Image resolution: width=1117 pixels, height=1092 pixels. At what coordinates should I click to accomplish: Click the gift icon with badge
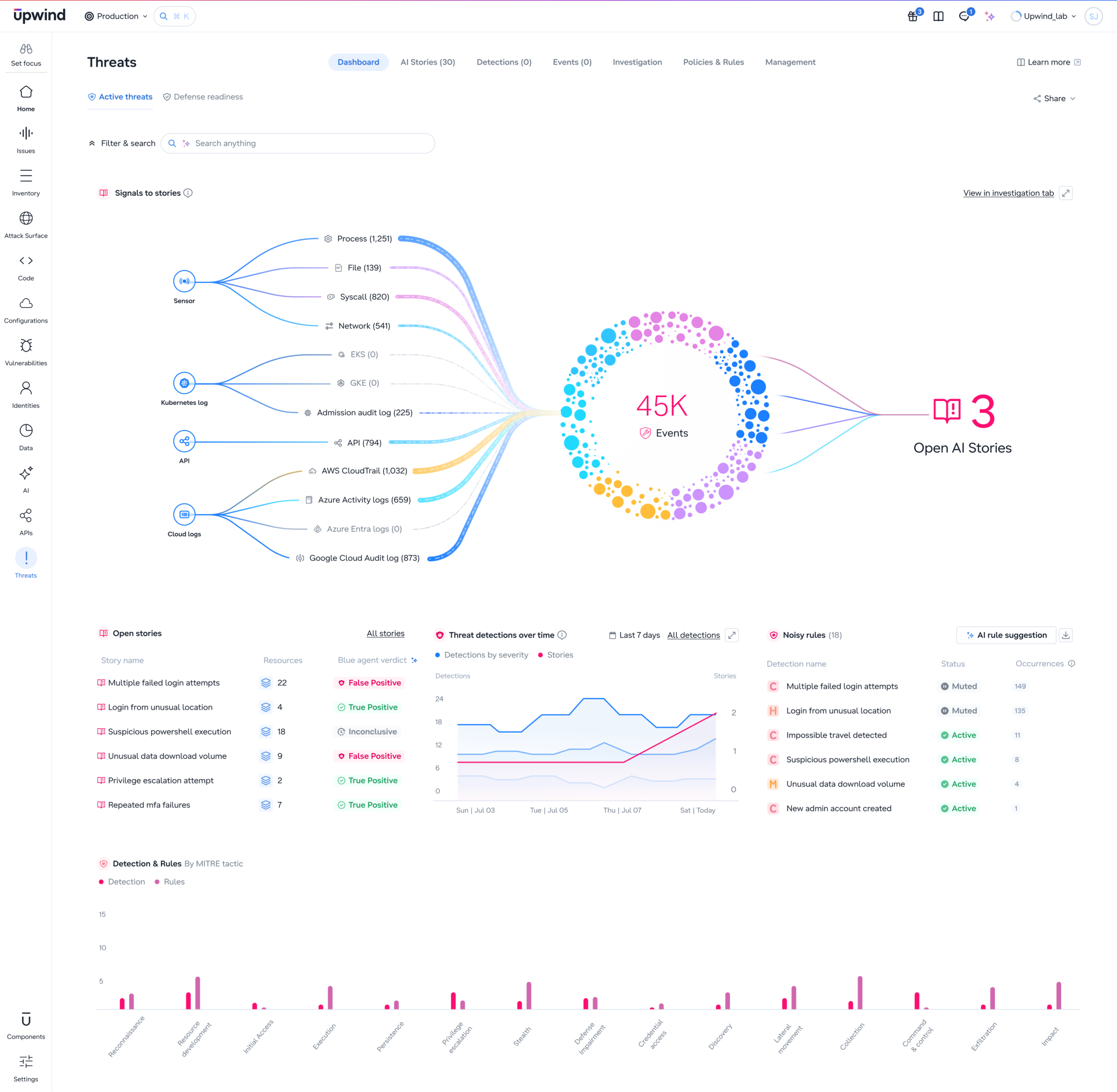tap(912, 16)
